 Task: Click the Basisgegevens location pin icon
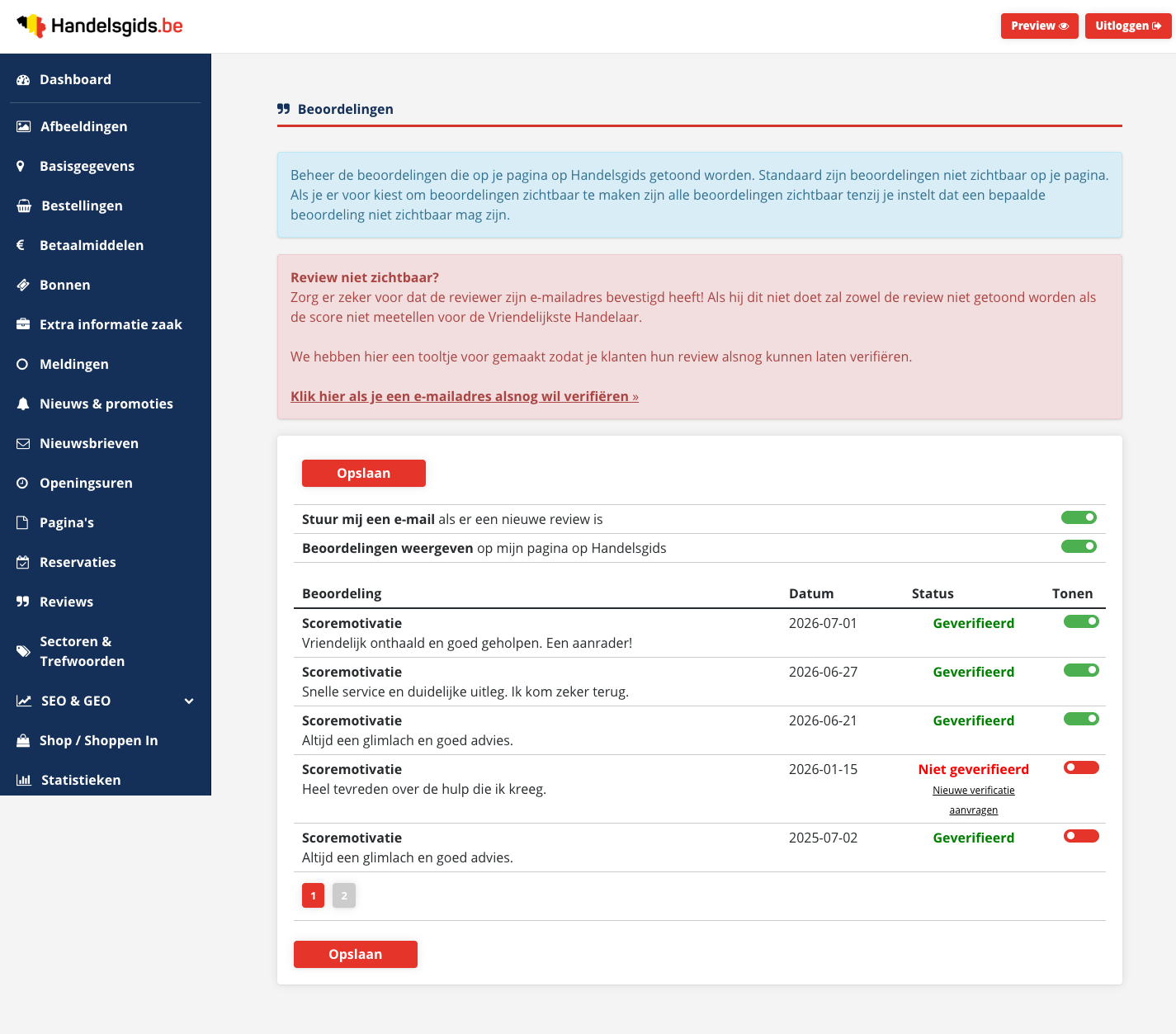pyautogui.click(x=21, y=167)
